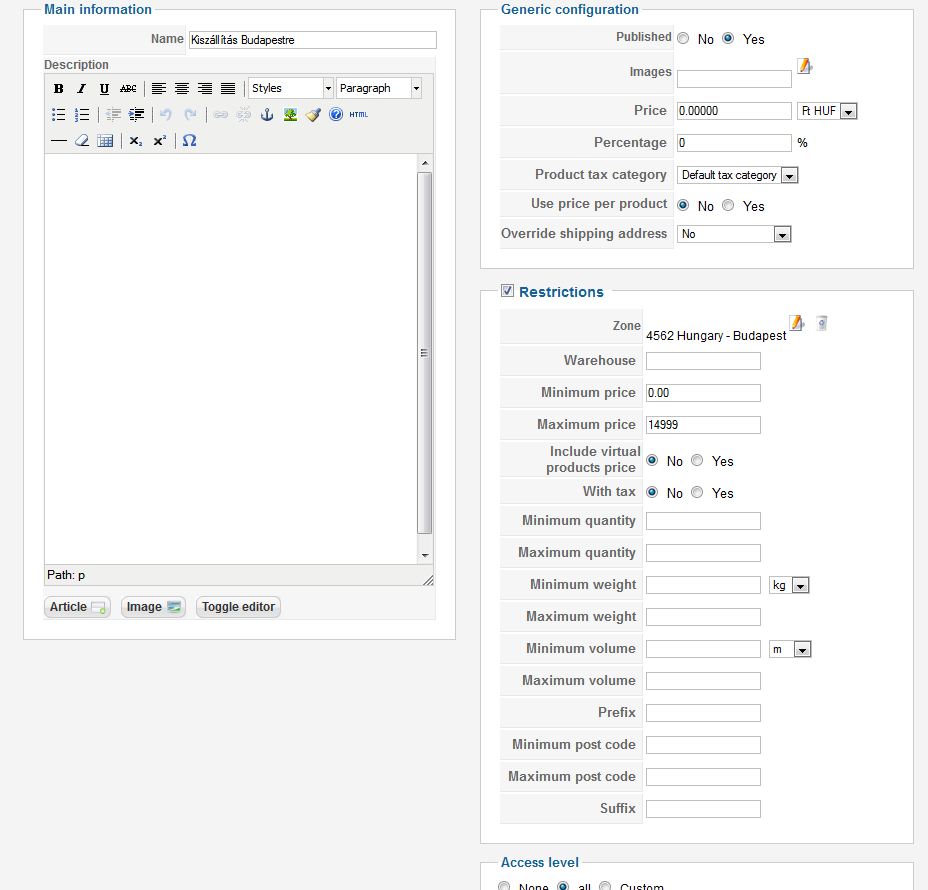Click the Minimum price input field
This screenshot has height=890, width=928.
coord(703,393)
